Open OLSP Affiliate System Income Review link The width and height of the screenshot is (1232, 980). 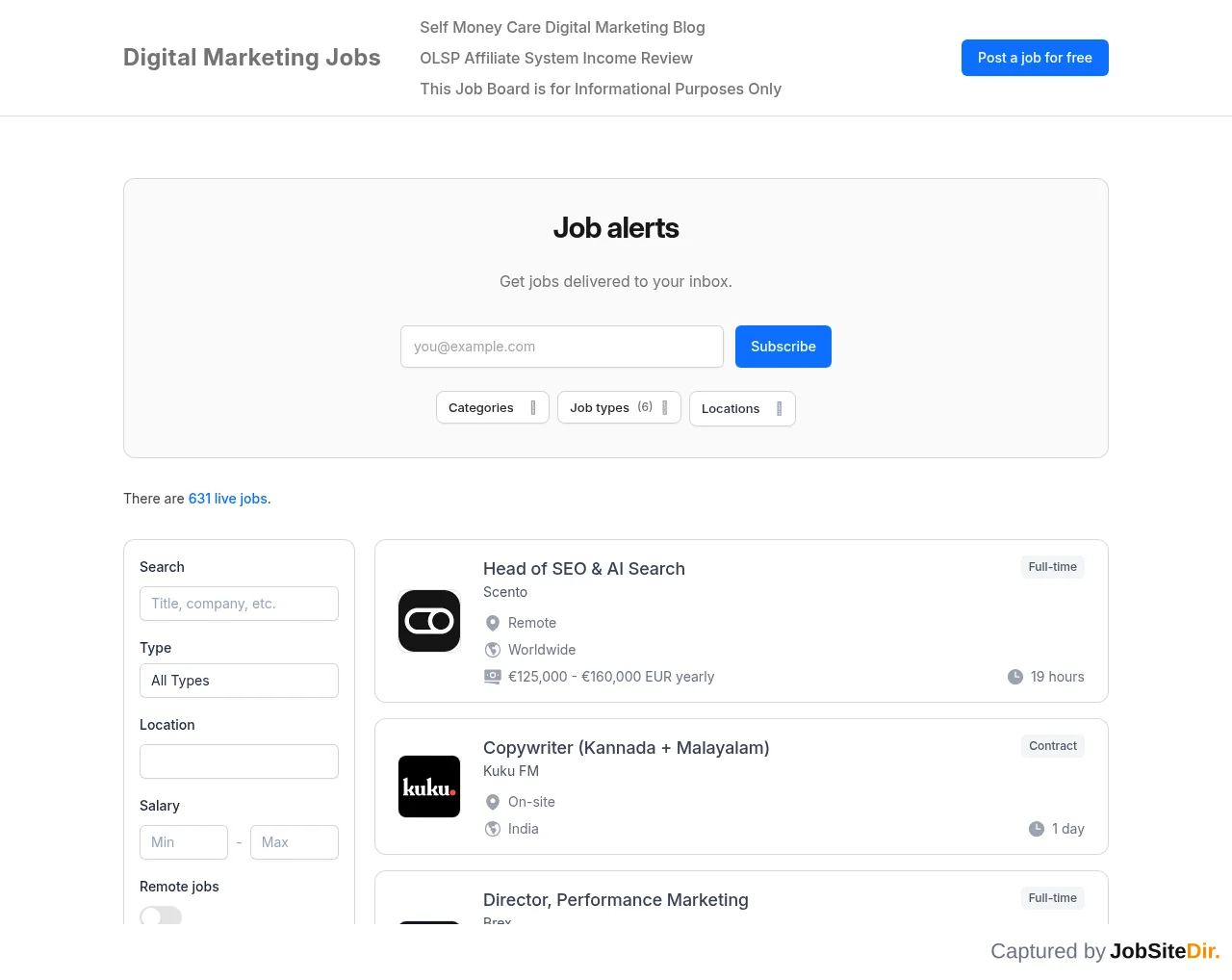pyautogui.click(x=556, y=58)
